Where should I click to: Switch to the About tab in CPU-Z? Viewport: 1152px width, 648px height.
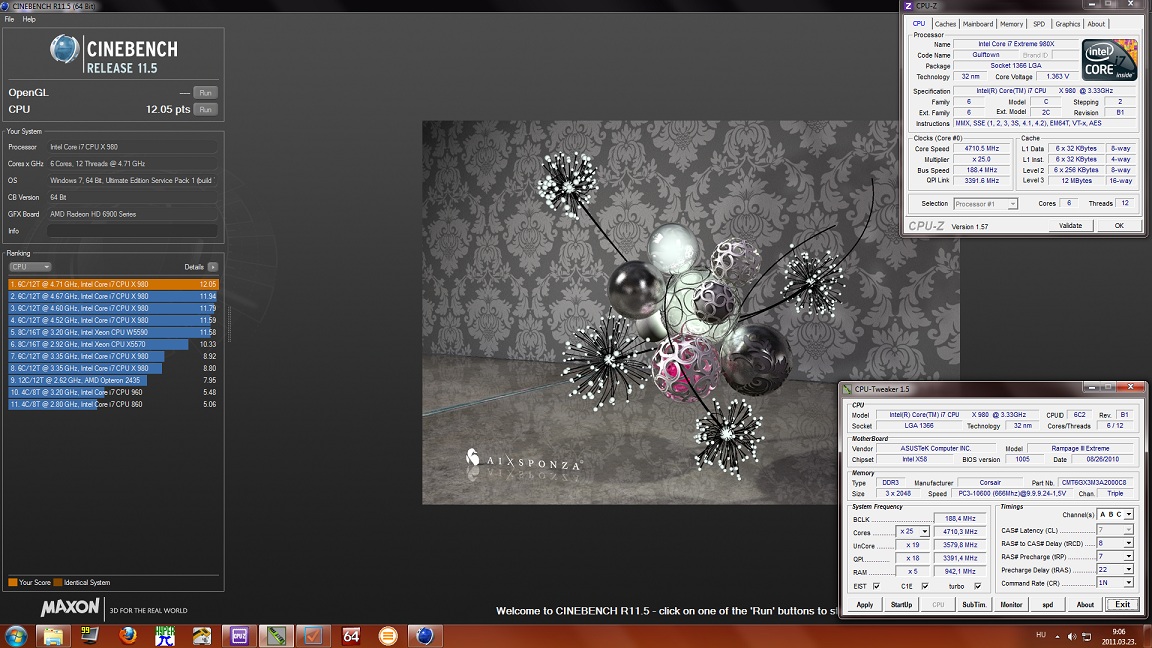(1096, 24)
